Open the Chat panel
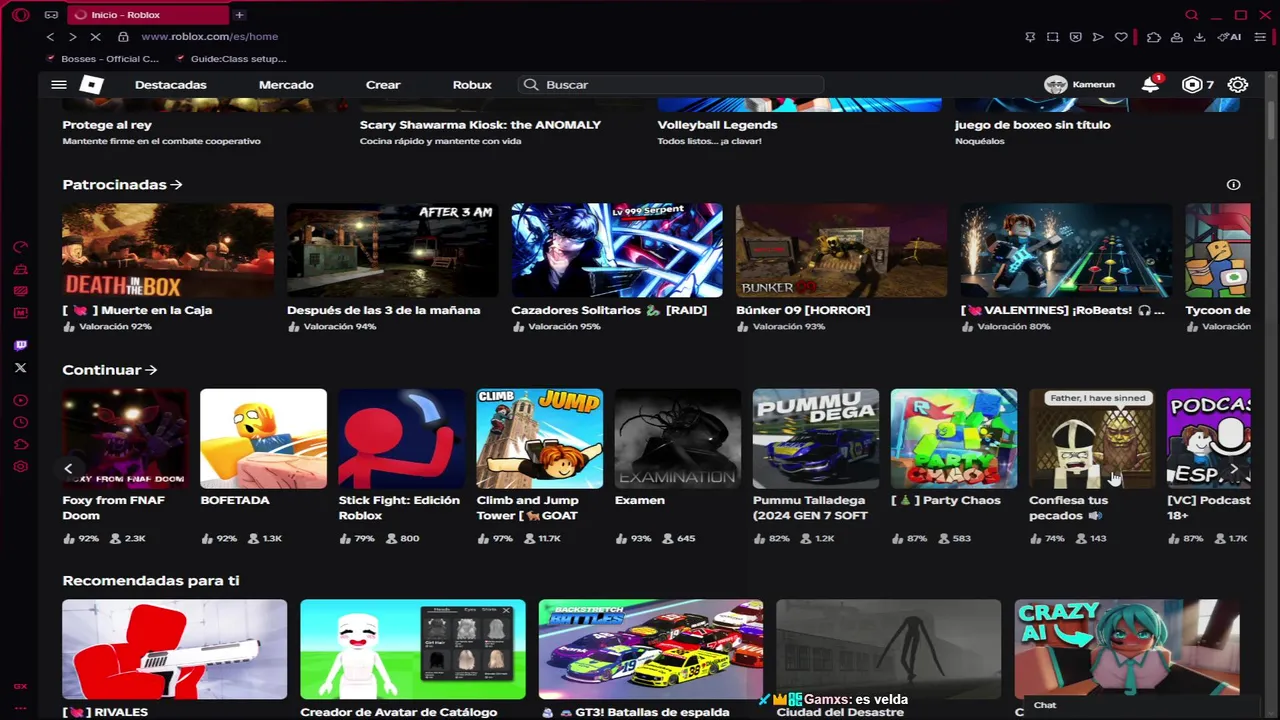This screenshot has width=1280, height=720. (x=1045, y=705)
